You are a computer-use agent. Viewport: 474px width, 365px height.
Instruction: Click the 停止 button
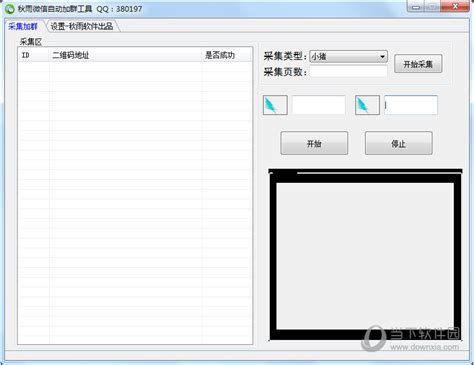[x=399, y=143]
